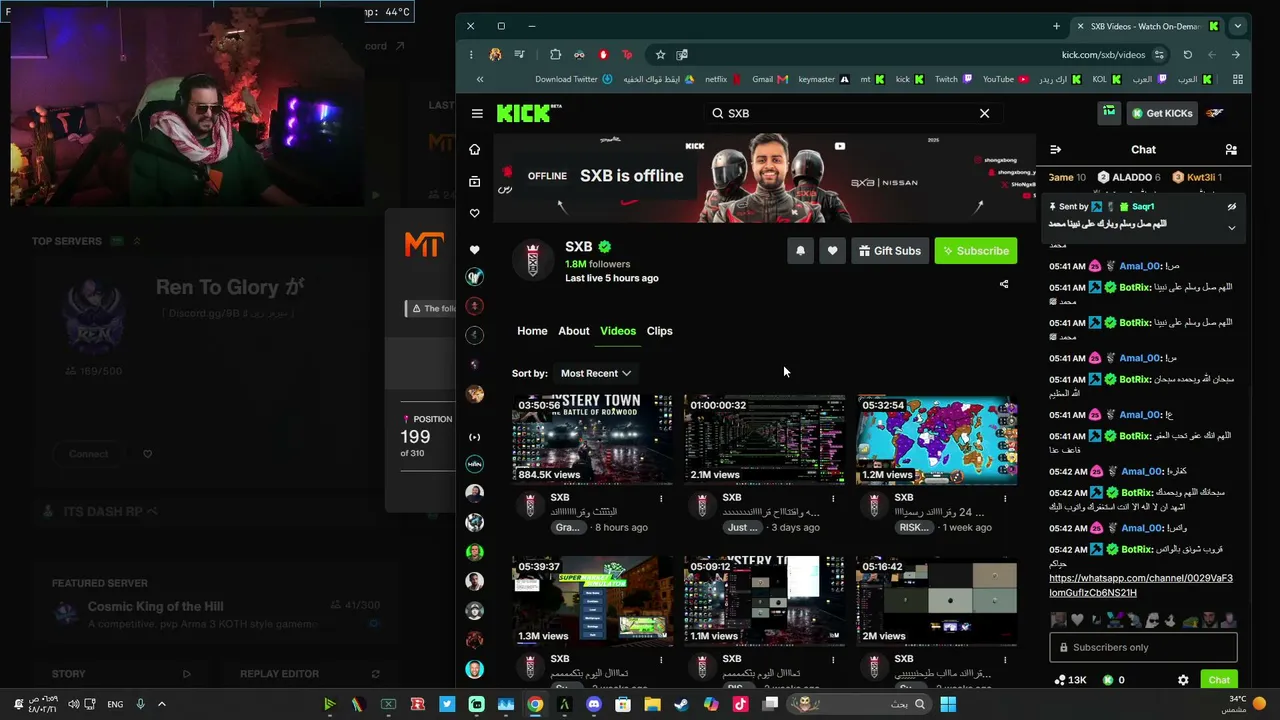Viewport: 1280px width, 720px height.
Task: Open the Browse icon in Kick sidebar
Action: pos(475,181)
